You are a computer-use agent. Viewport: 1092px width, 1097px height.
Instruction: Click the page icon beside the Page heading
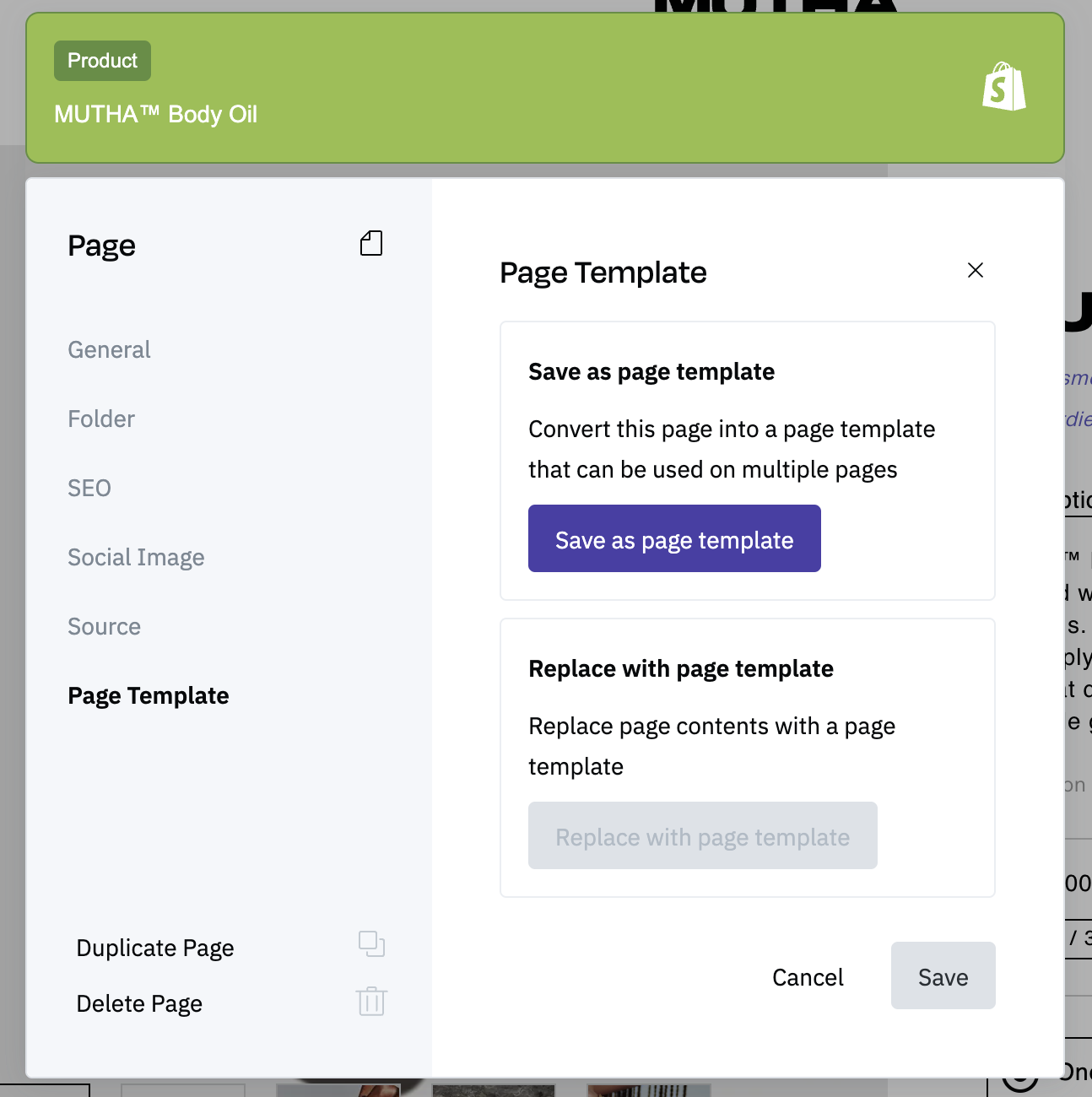371,243
